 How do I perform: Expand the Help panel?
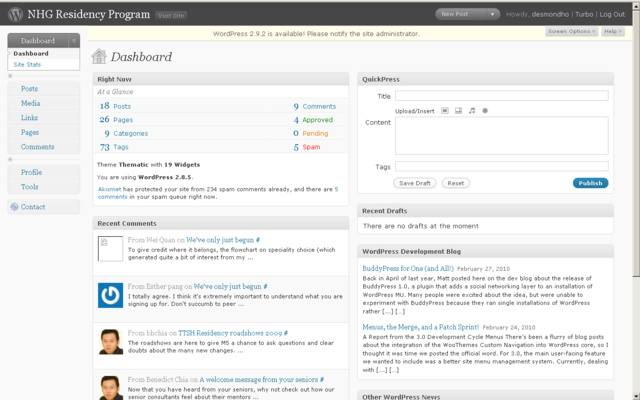[x=613, y=31]
